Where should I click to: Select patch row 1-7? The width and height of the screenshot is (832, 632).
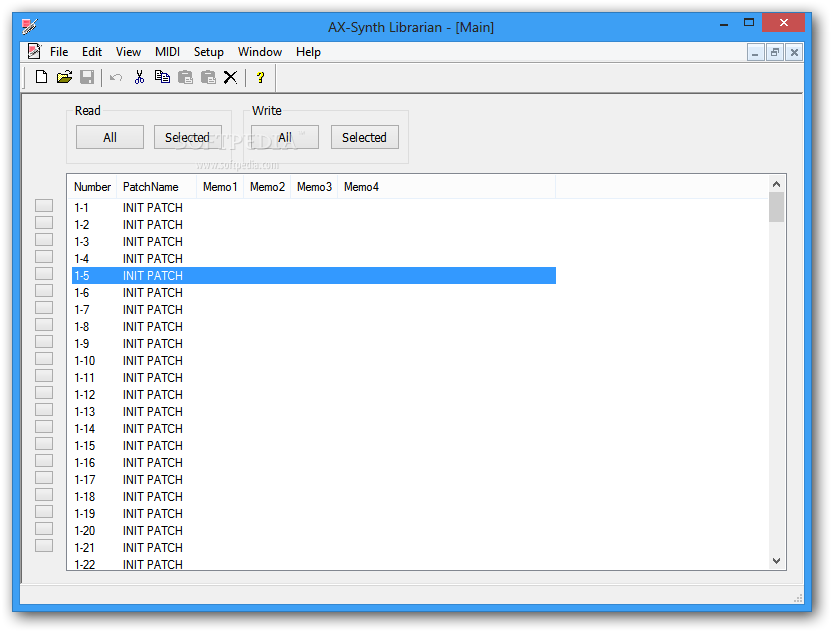click(314, 309)
